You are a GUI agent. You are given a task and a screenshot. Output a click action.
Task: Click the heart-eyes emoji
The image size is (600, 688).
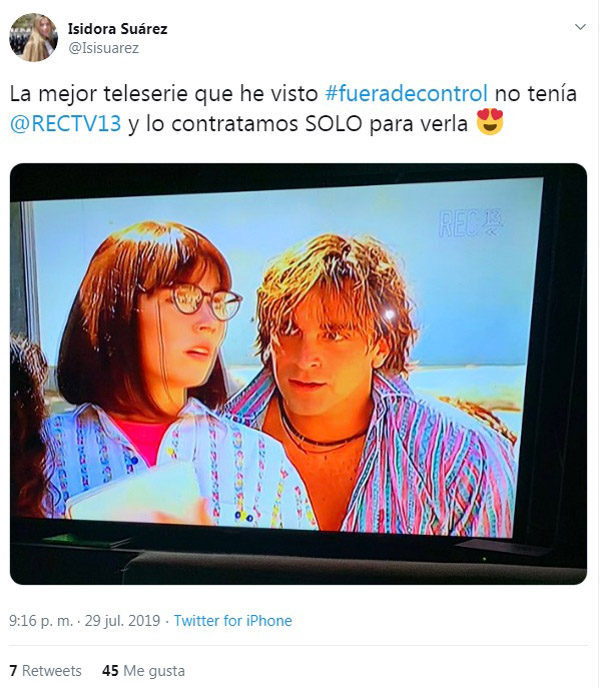(x=490, y=122)
